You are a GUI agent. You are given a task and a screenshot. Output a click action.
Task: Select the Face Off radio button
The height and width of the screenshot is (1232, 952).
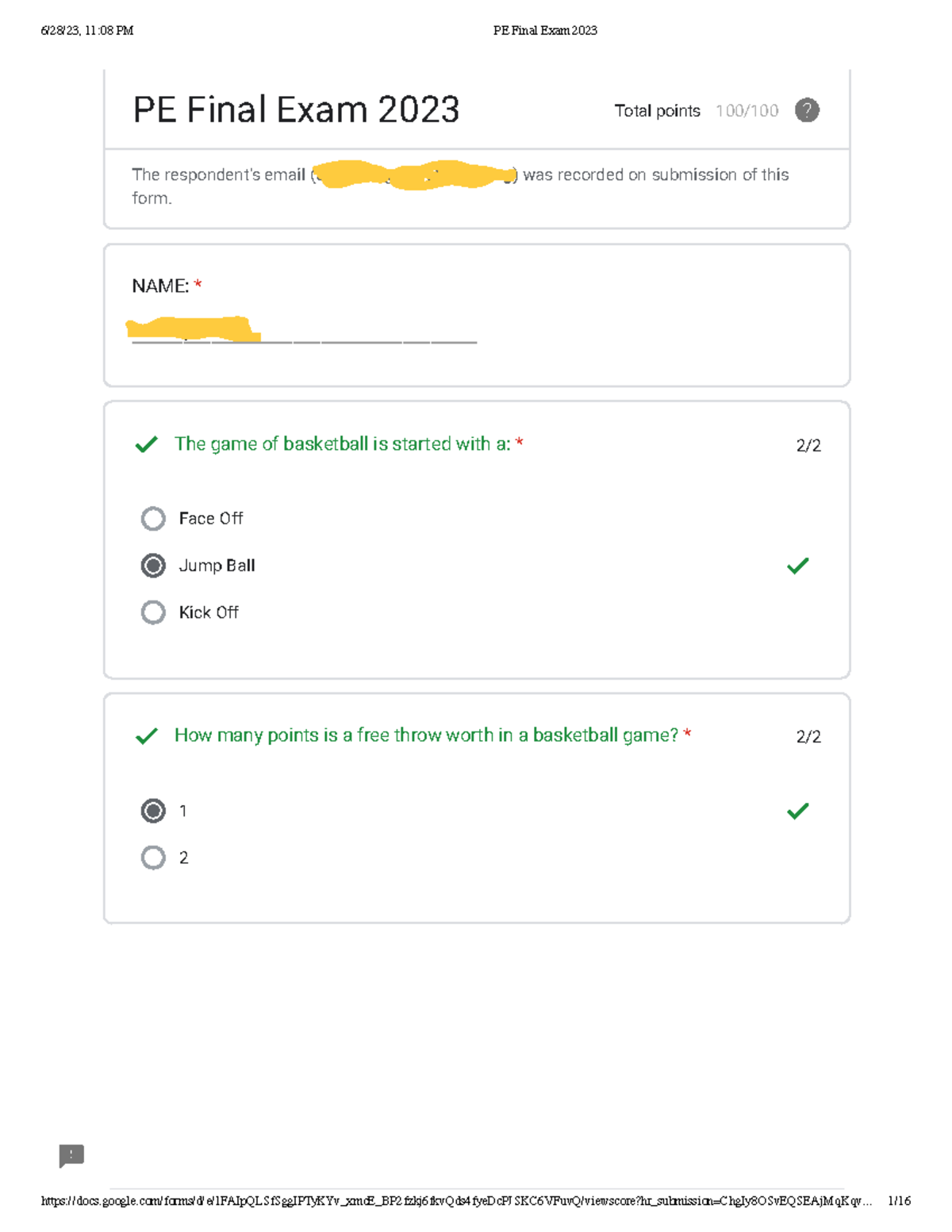coord(153,519)
